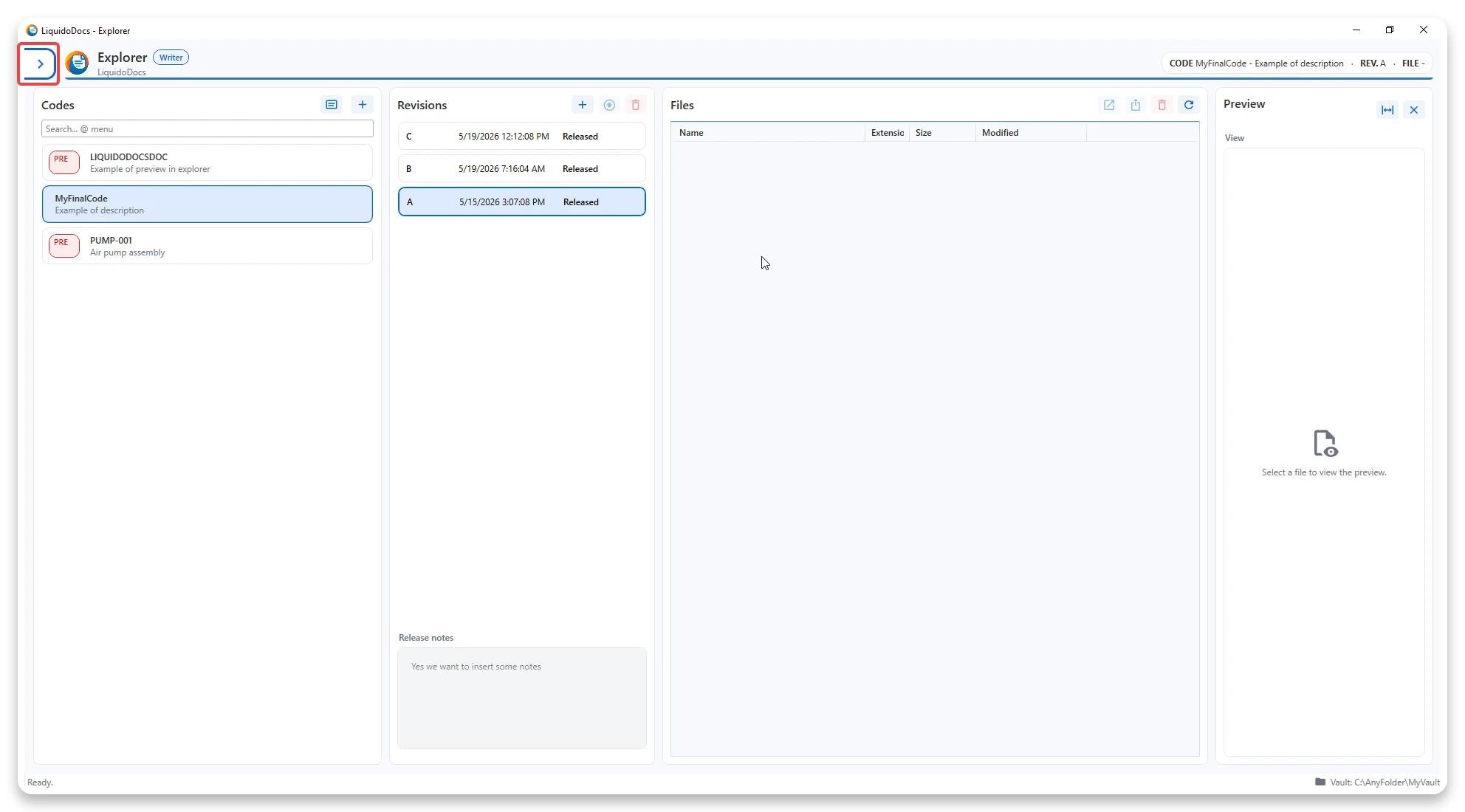Sort files by Modified column
This screenshot has height=812, width=1465.
1031,133
